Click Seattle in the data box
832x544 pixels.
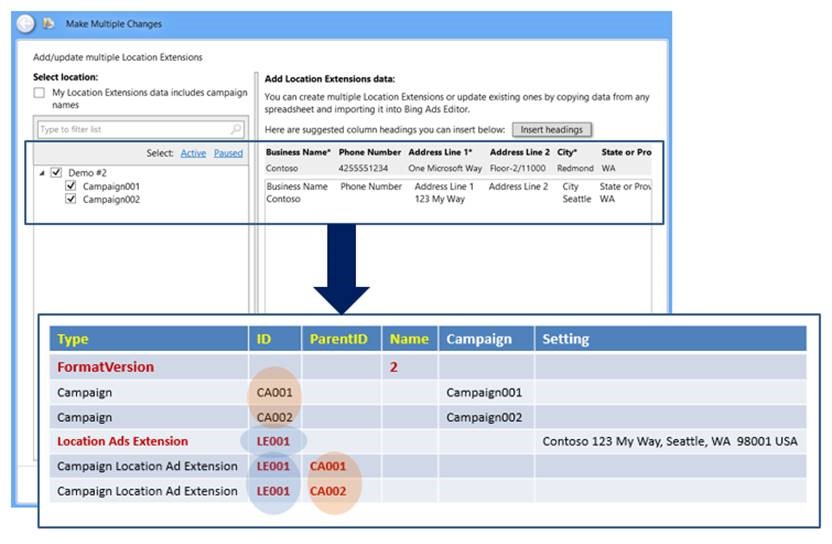pyautogui.click(x=577, y=199)
